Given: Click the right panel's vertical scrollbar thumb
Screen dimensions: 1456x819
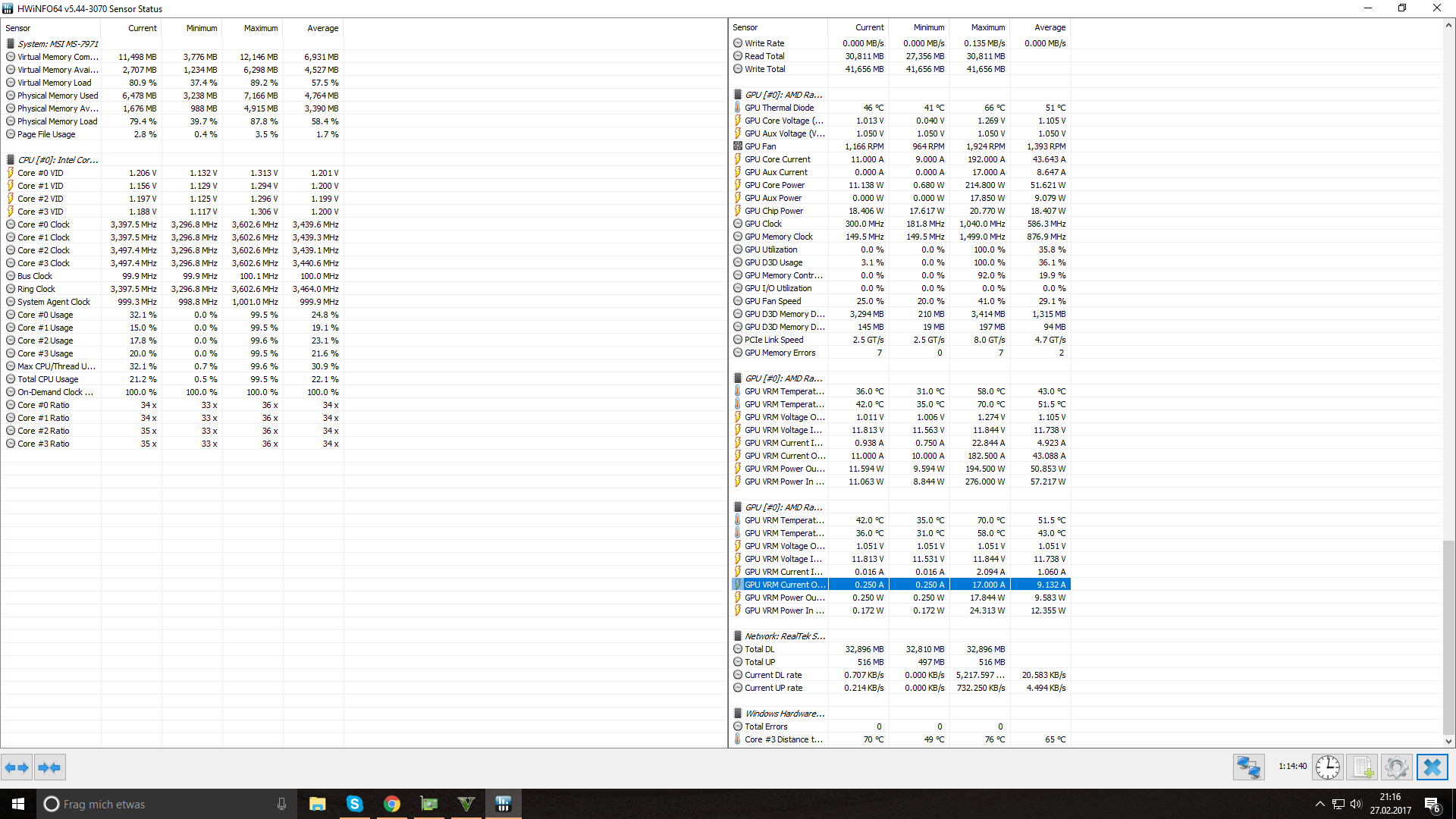Looking at the screenshot, I should tap(1448, 635).
